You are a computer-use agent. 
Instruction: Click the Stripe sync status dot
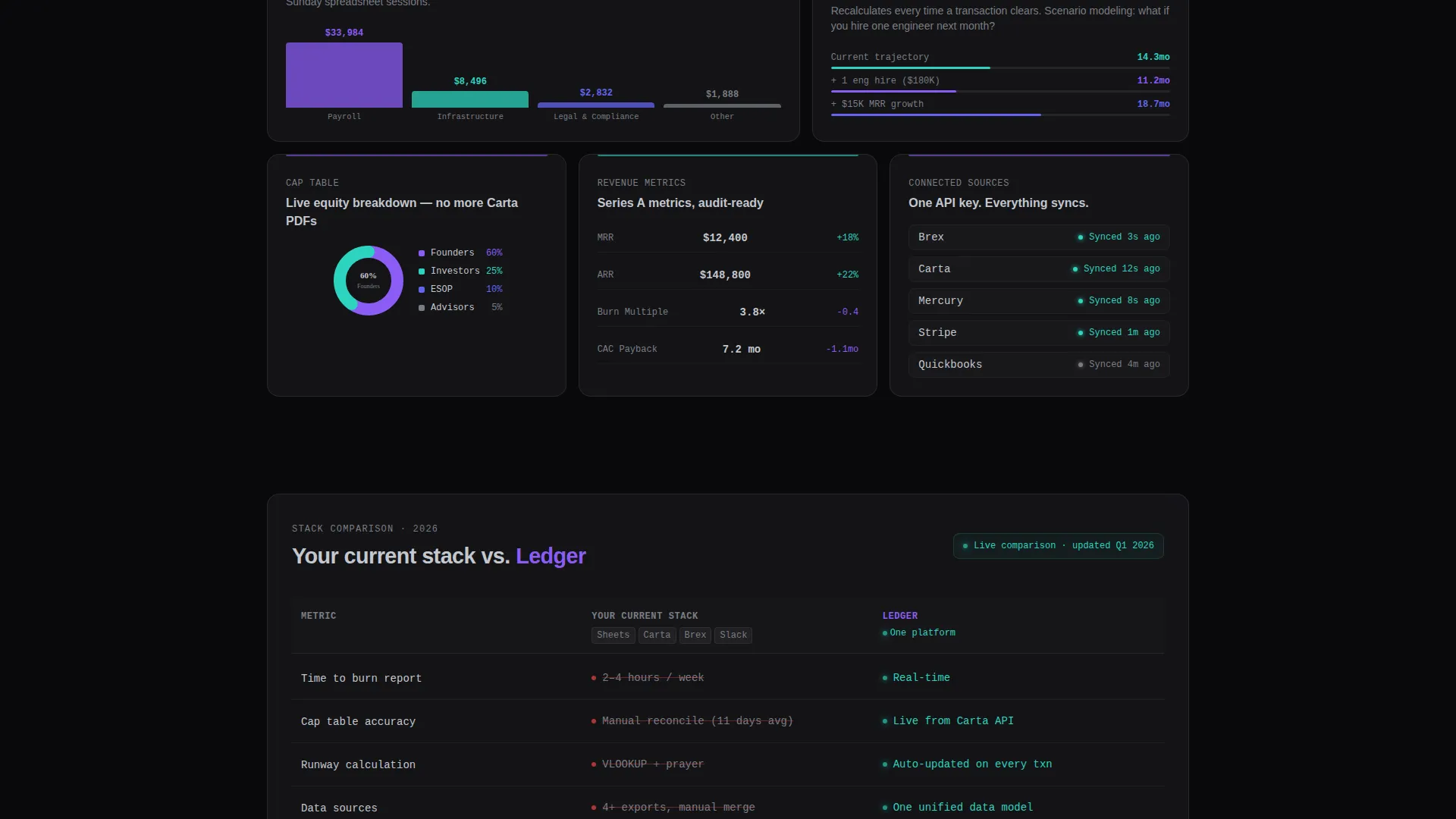[x=1081, y=333]
